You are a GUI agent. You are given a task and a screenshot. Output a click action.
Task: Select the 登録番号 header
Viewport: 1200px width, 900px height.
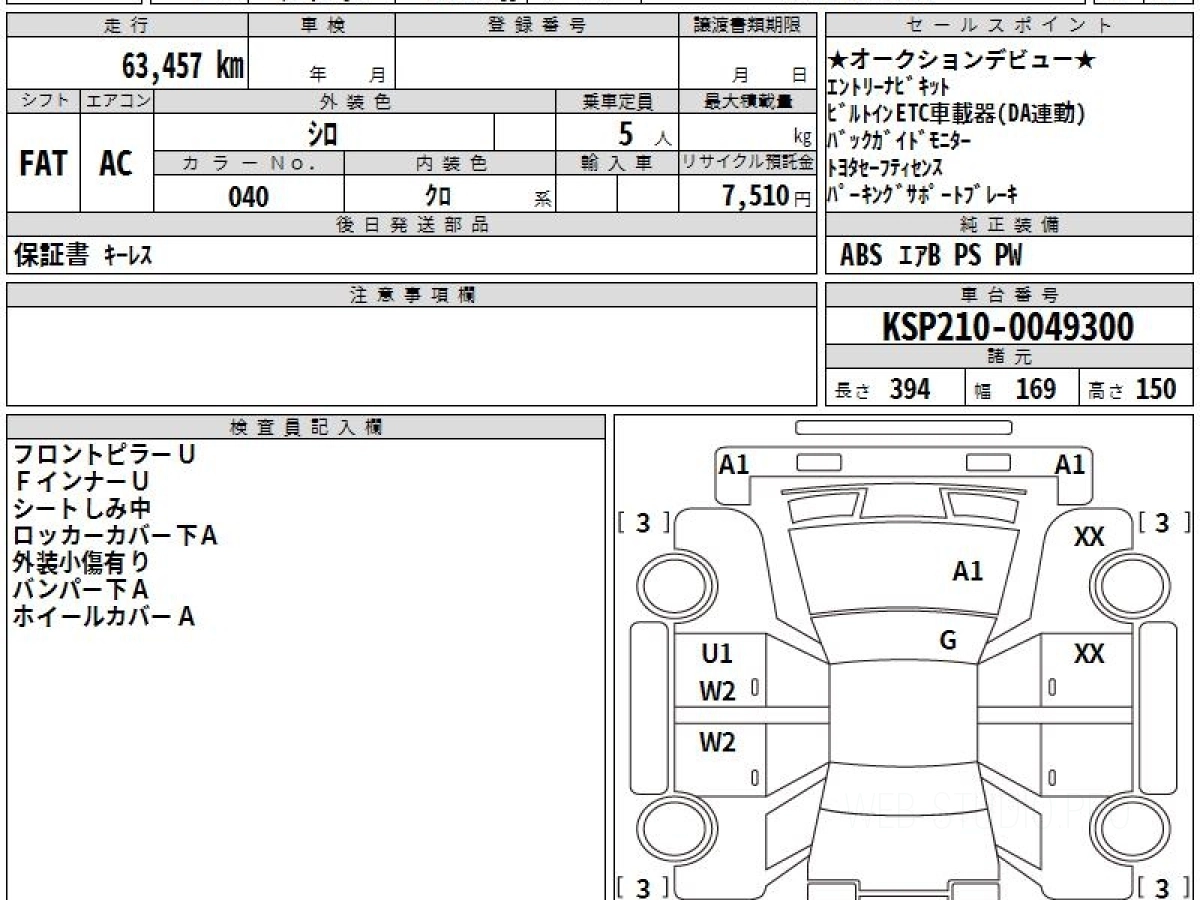click(x=537, y=26)
